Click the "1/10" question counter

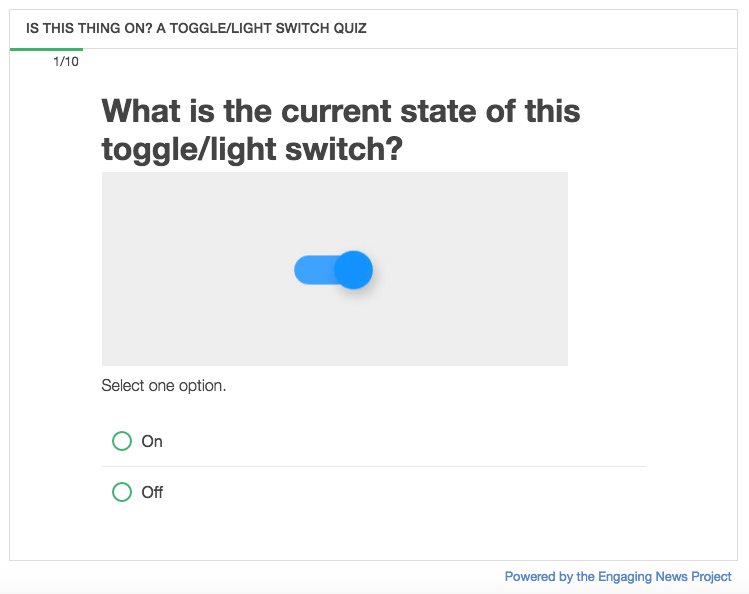[66, 62]
